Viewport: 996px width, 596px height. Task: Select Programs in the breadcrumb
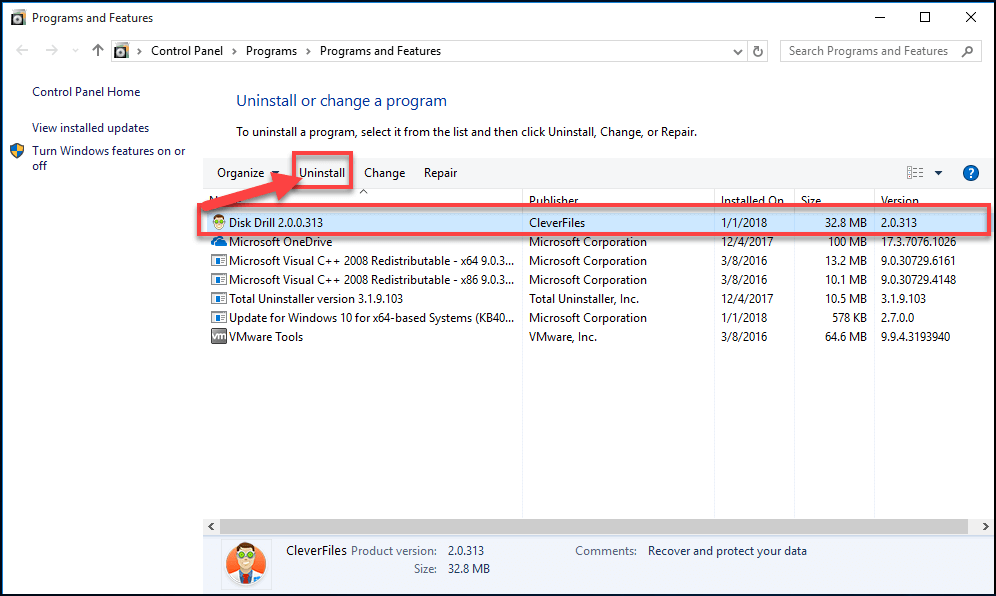tap(271, 51)
